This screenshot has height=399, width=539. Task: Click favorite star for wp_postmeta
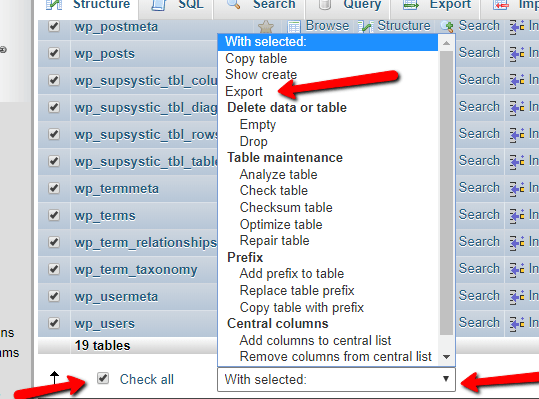(266, 27)
